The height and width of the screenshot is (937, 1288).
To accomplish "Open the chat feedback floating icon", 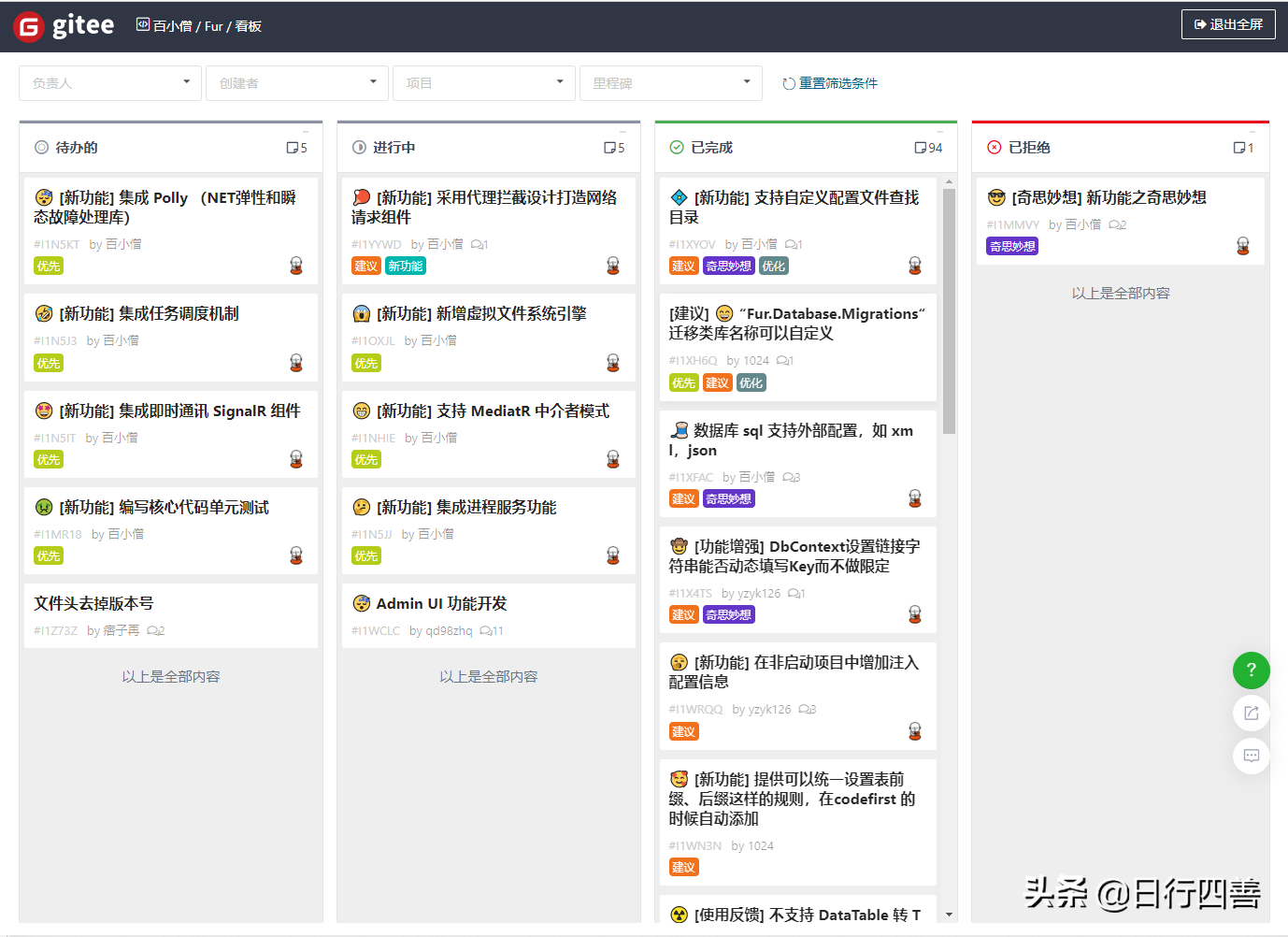I will point(1251,756).
